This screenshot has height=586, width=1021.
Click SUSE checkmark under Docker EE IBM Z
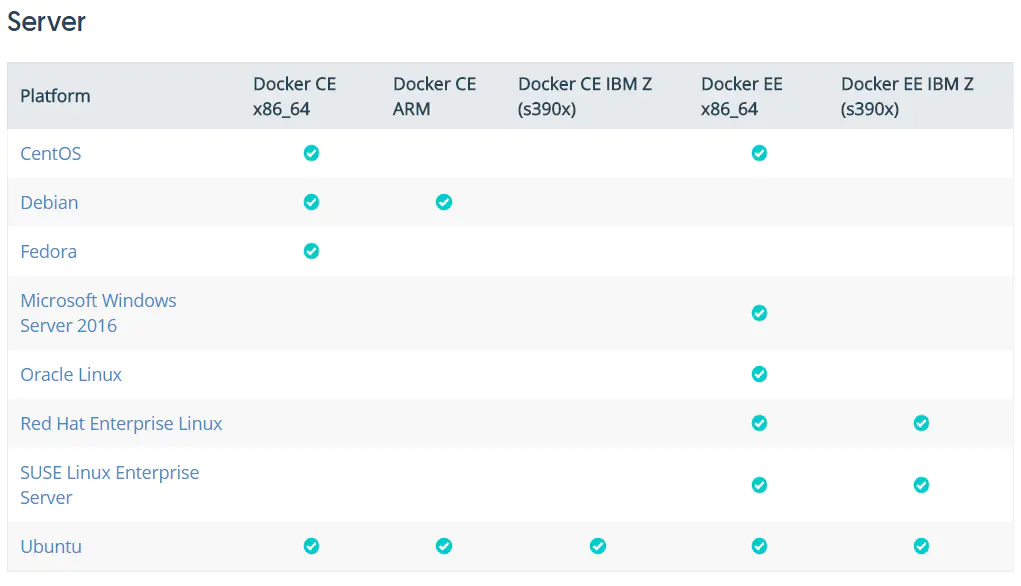921,485
